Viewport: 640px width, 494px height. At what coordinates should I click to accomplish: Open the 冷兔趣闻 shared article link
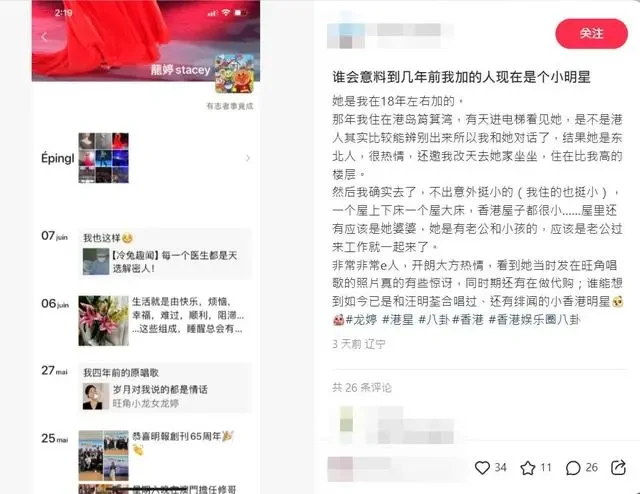(165, 261)
